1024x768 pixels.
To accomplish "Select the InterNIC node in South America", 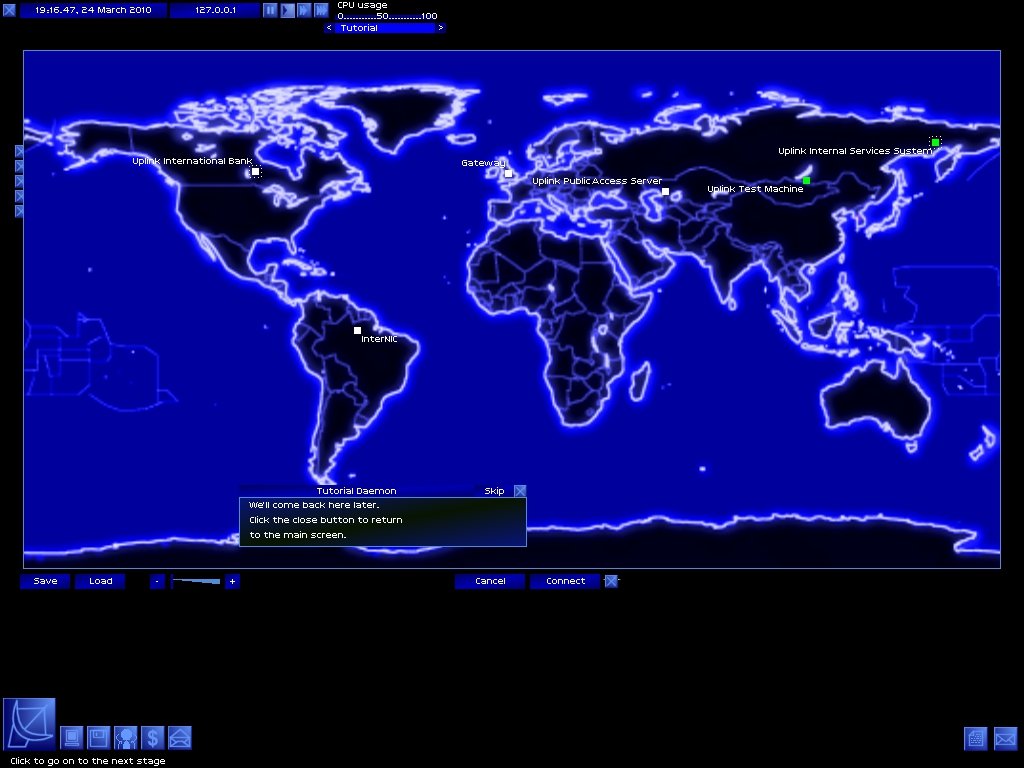I will [357, 330].
